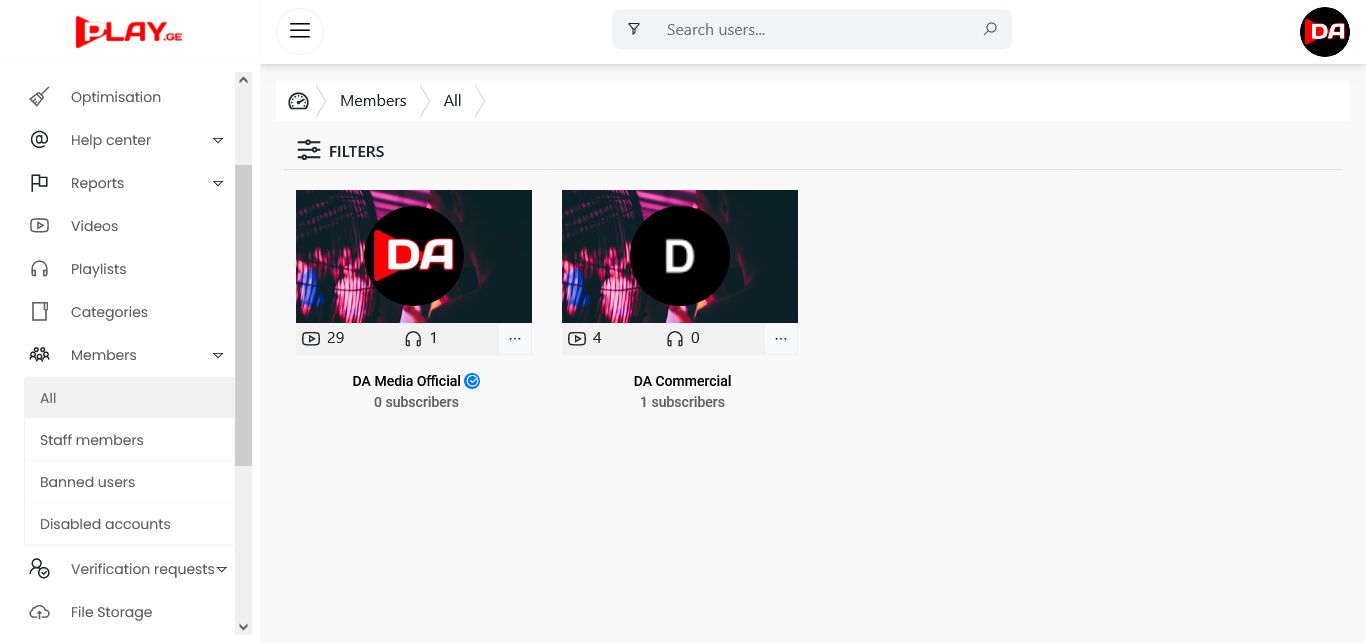Click playlist headphones icon on DA Commercial
Viewport: 1366px width, 643px height.
point(675,339)
